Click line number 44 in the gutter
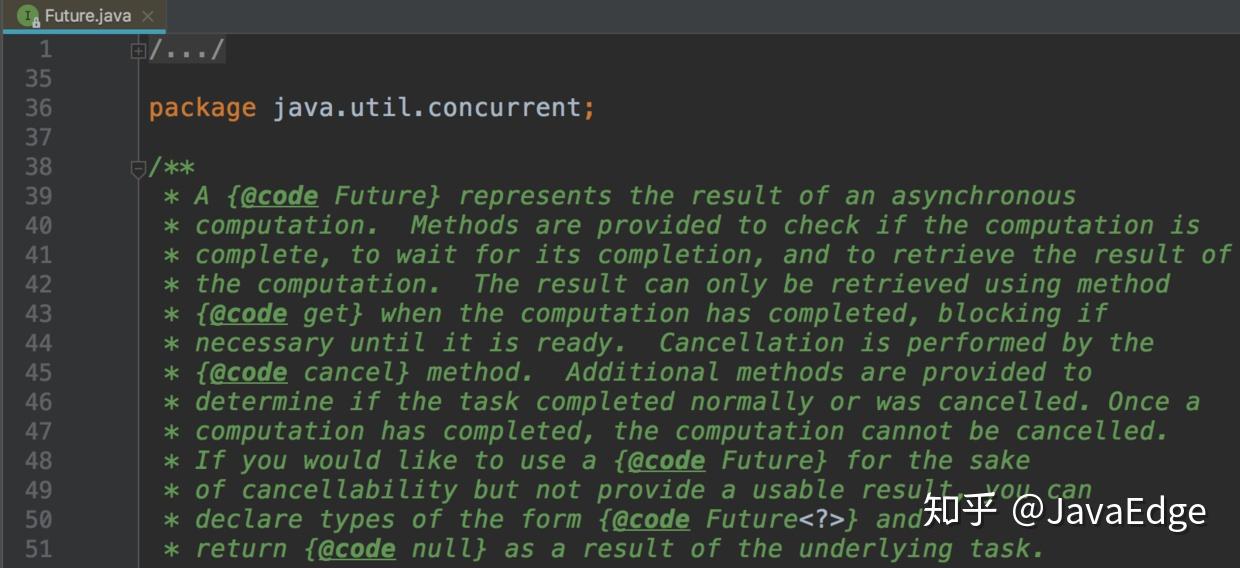The width and height of the screenshot is (1240, 568). point(38,344)
